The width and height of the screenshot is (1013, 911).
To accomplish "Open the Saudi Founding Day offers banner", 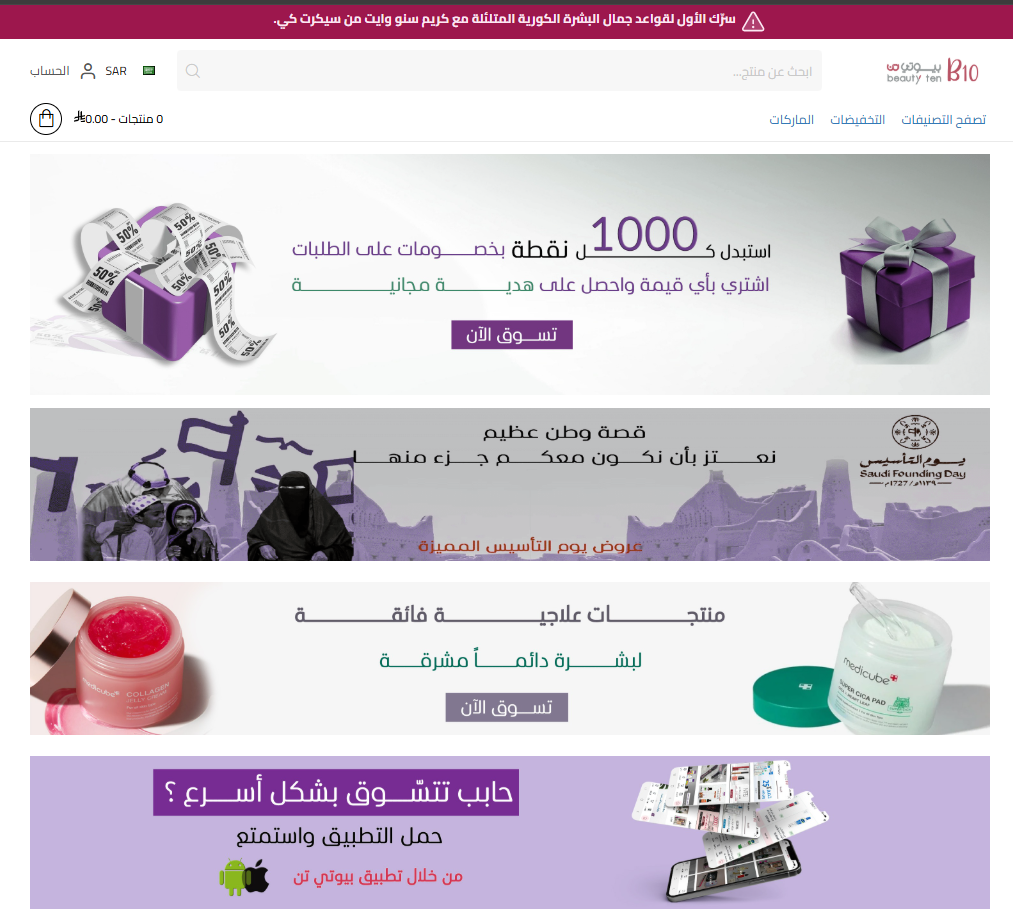I will coord(510,485).
